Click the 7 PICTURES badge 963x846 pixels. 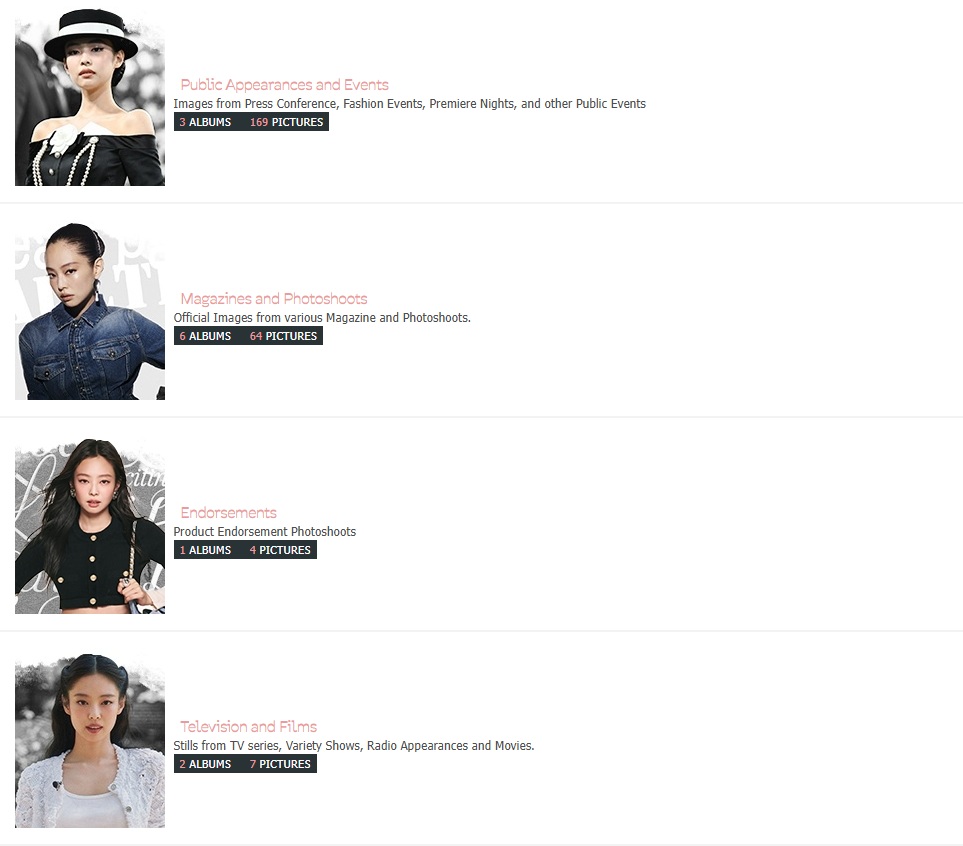tap(280, 764)
